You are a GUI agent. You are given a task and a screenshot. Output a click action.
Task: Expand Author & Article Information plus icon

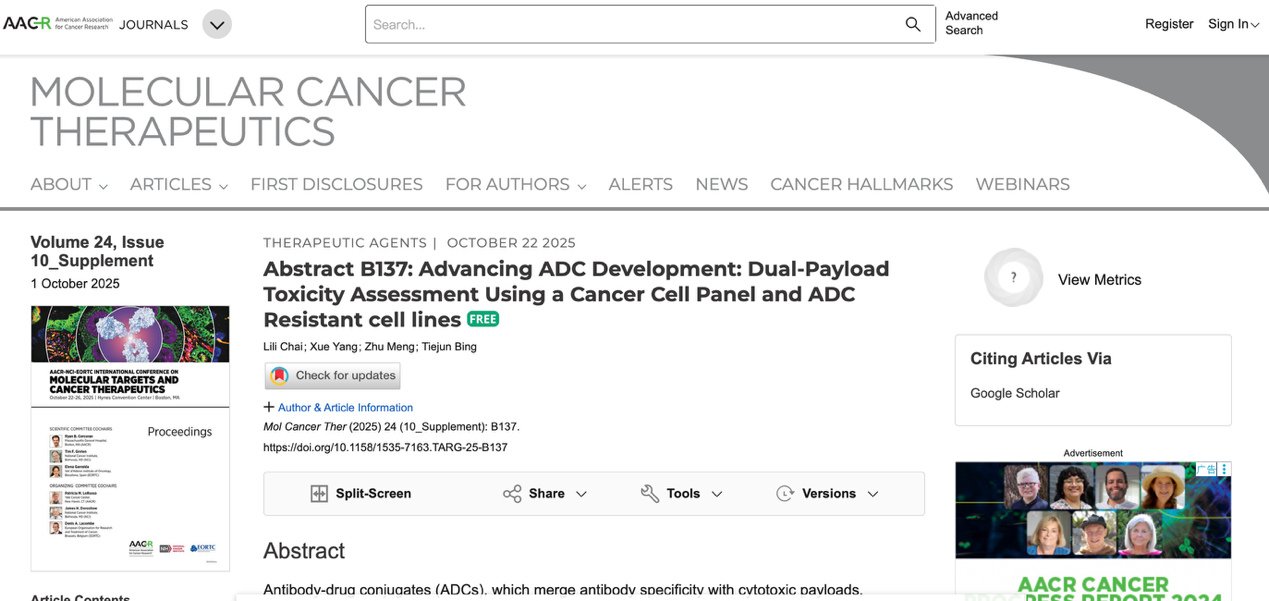click(x=269, y=407)
